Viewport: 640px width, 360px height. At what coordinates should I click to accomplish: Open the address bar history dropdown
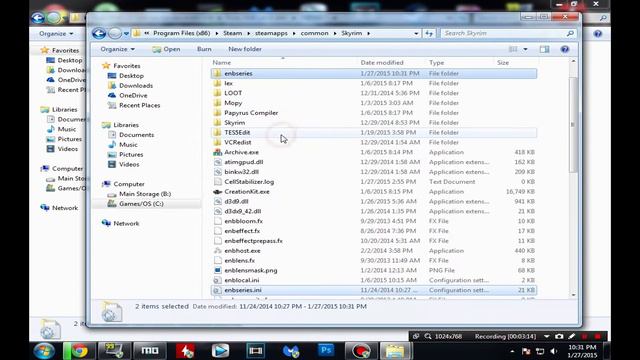pos(416,33)
